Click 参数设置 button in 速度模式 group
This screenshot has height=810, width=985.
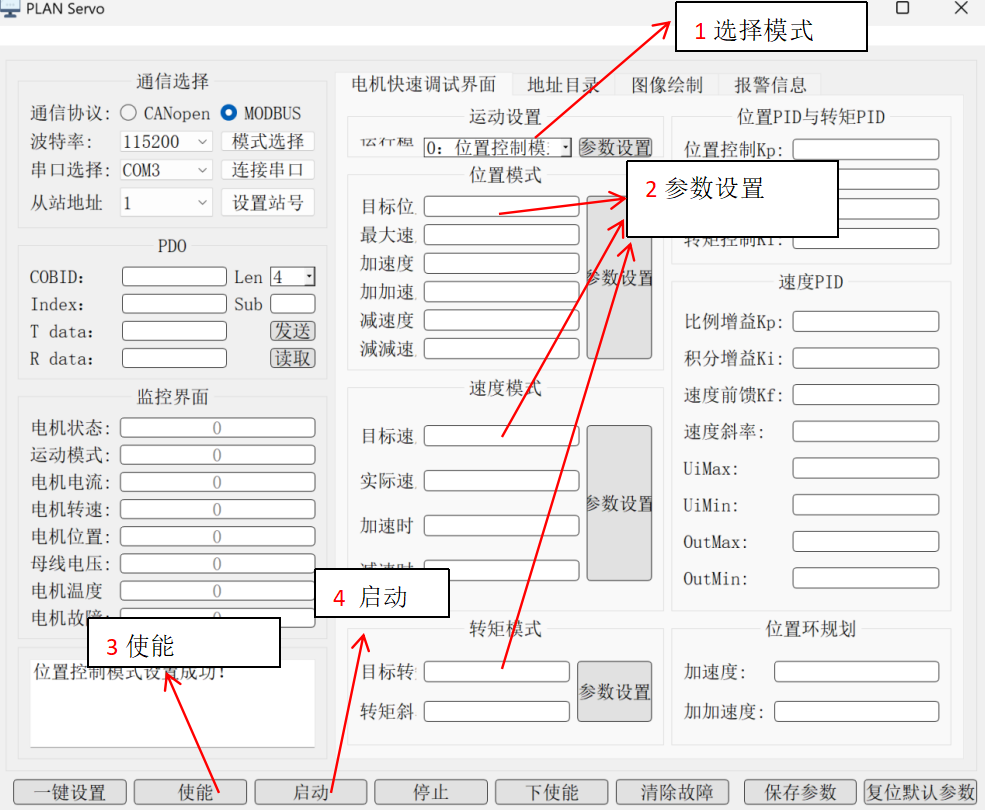point(619,503)
